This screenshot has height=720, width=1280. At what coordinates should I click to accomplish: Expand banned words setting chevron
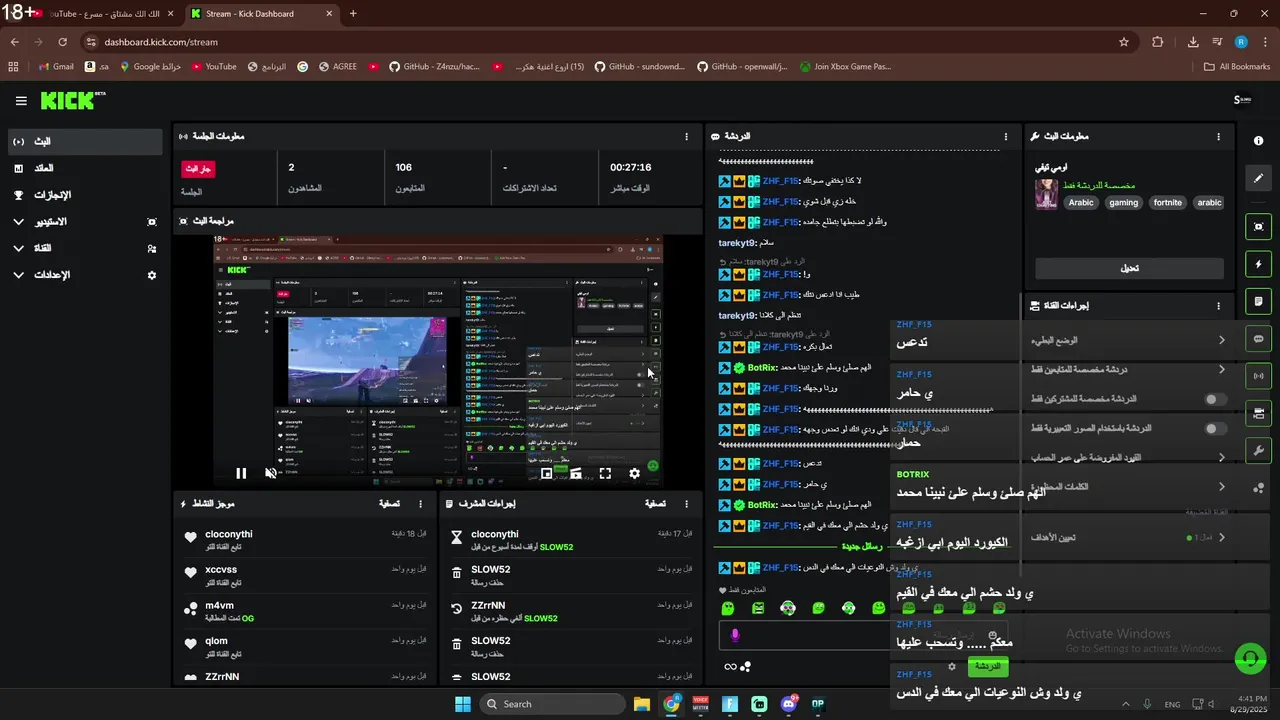(1221, 487)
